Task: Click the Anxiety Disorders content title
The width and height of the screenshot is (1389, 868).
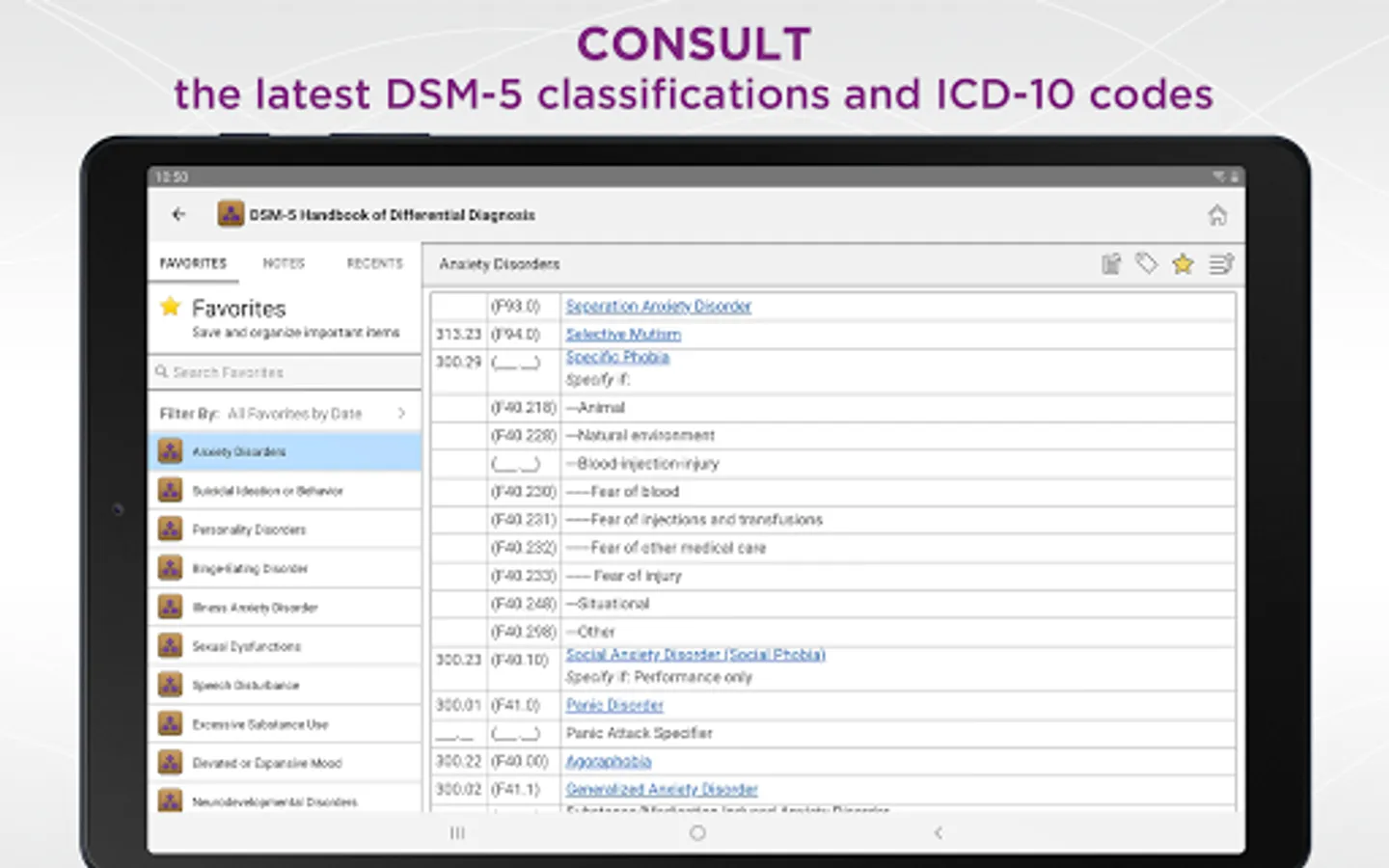Action: [500, 263]
